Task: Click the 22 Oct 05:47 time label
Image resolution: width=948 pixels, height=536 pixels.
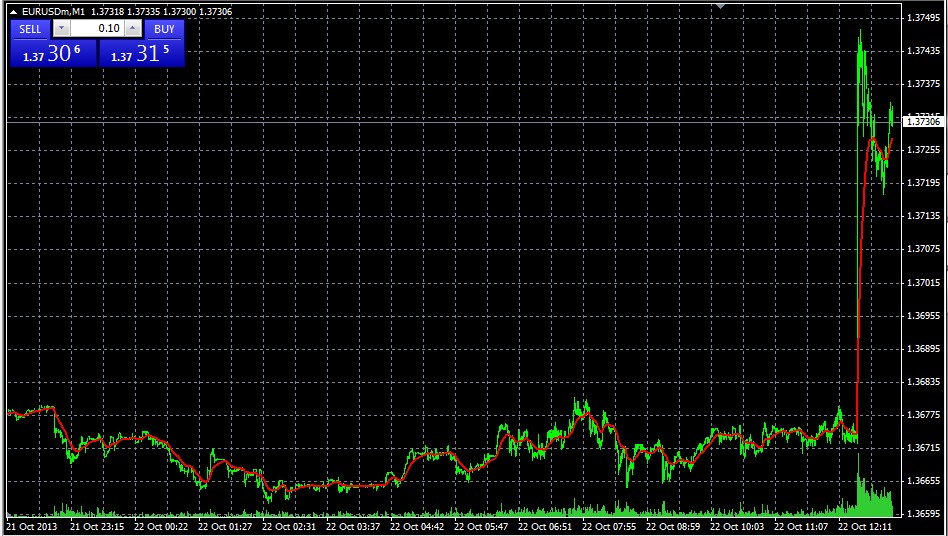Action: coord(482,526)
